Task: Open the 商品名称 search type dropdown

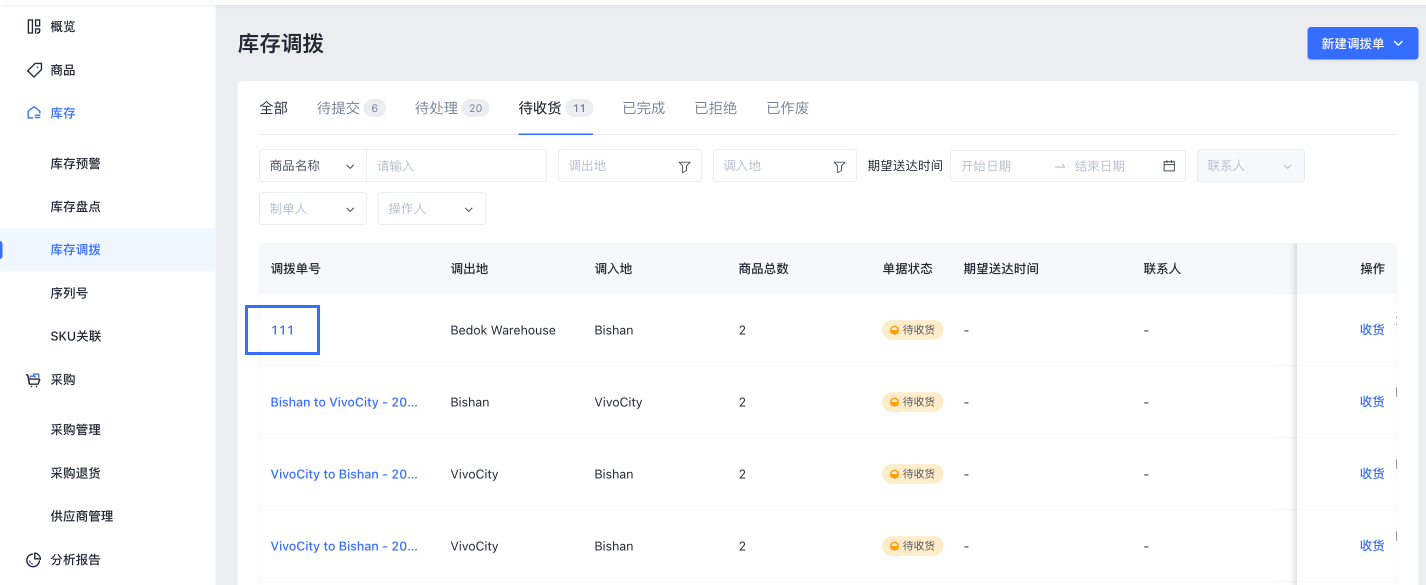Action: [313, 166]
